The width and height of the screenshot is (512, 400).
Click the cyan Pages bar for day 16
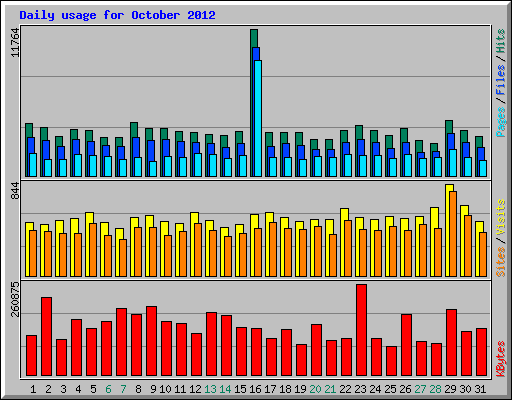coord(258,118)
